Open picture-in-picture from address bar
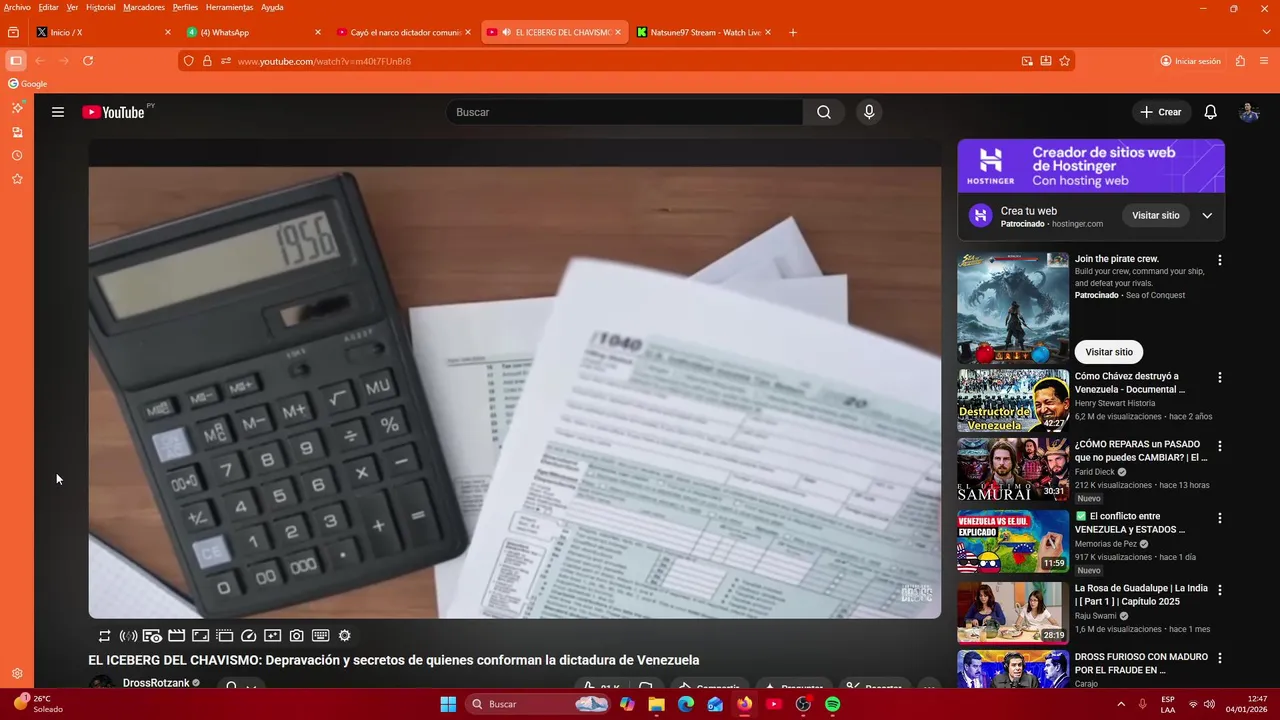The width and height of the screenshot is (1280, 720). coord(1027,61)
